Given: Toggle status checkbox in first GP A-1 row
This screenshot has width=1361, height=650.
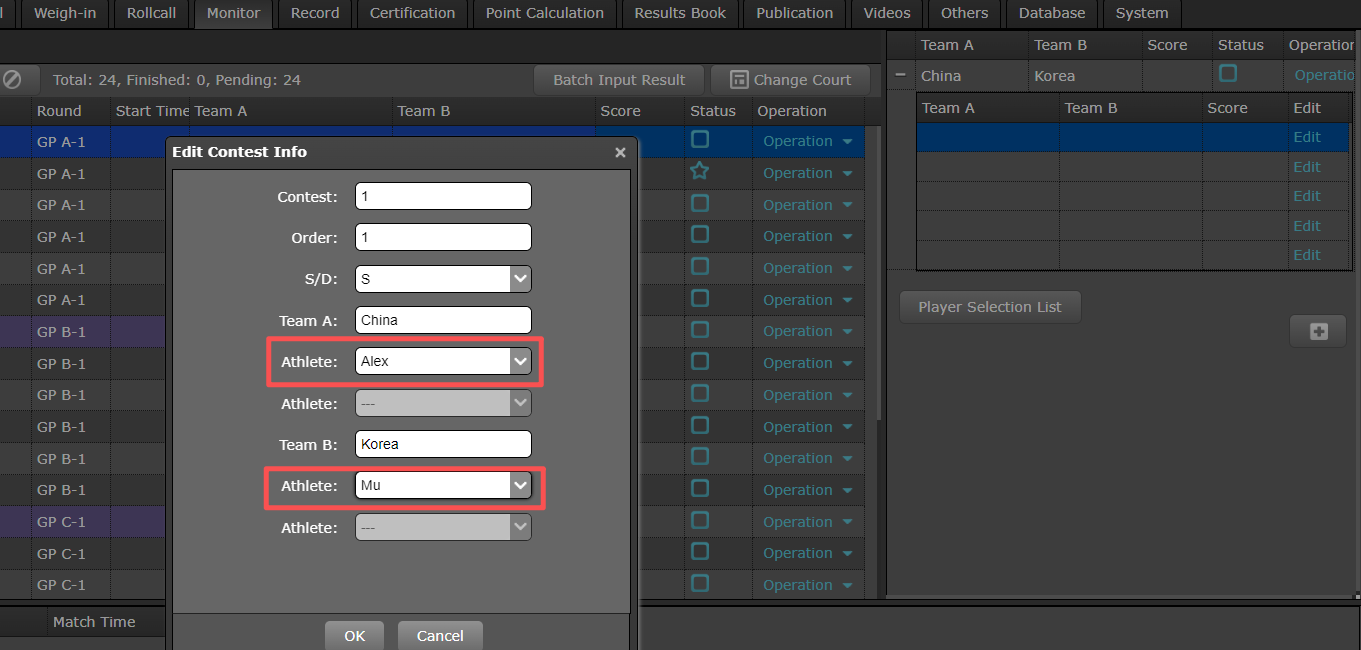Looking at the screenshot, I should click(700, 140).
